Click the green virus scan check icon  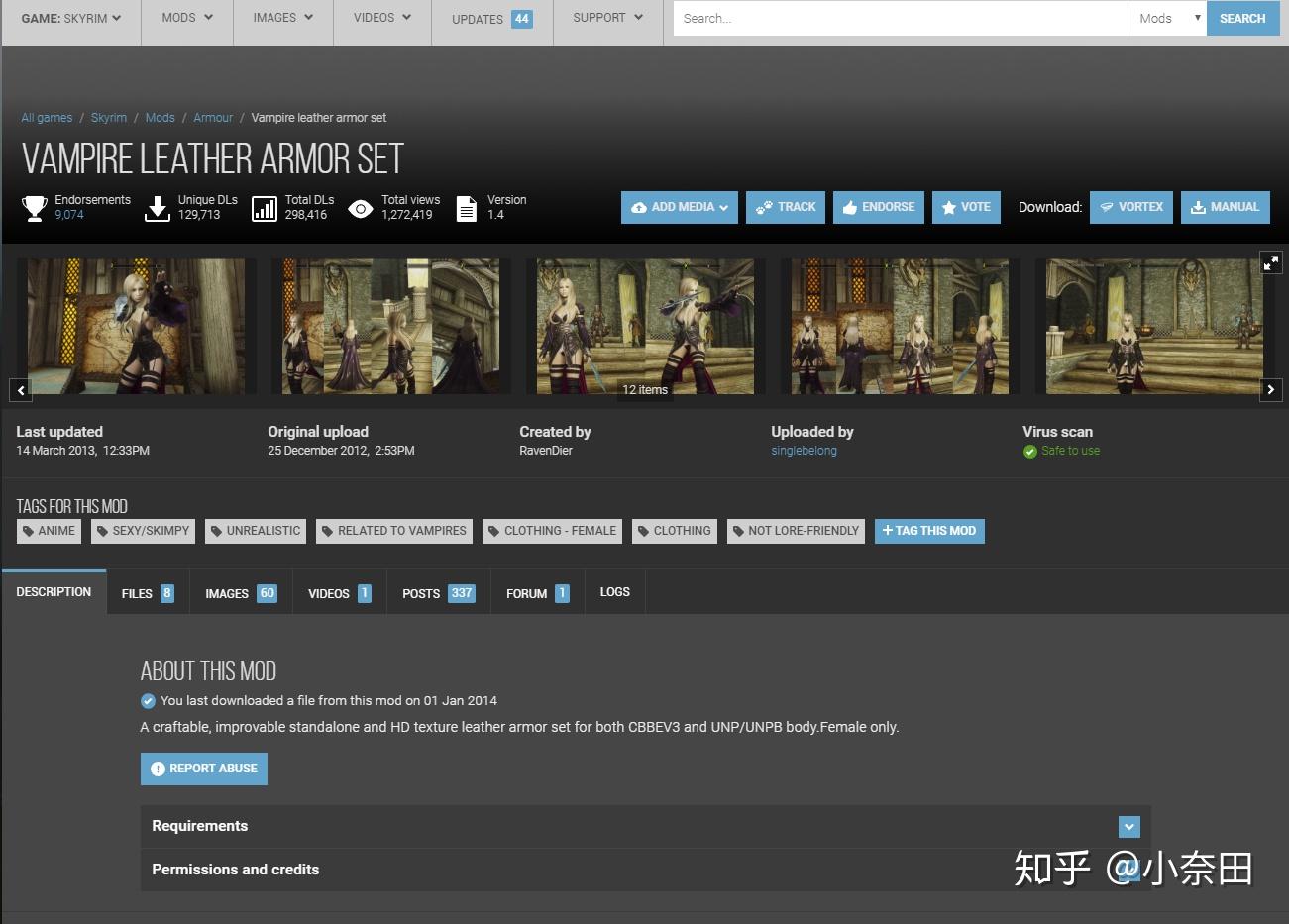(x=1030, y=452)
